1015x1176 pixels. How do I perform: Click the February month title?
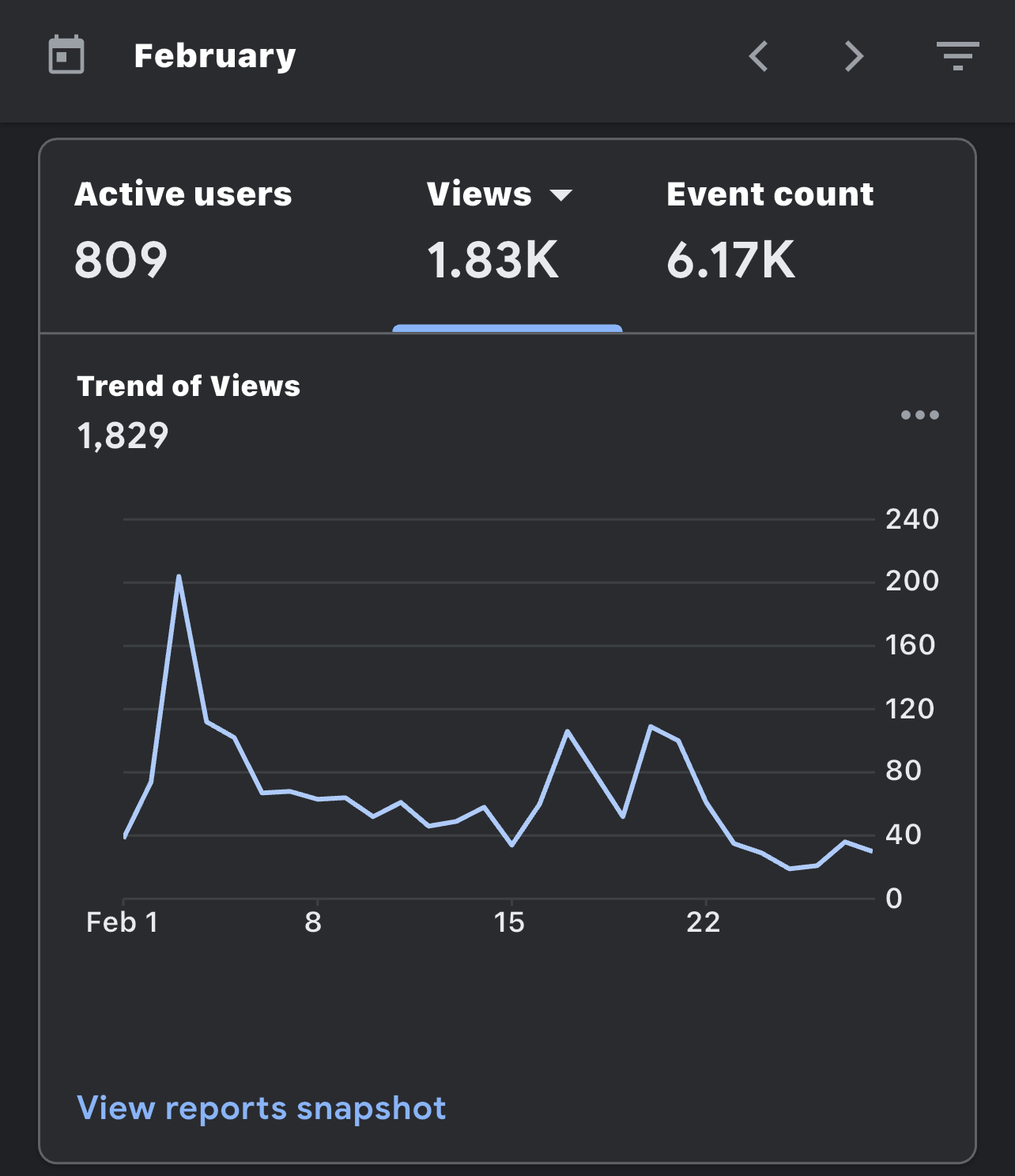[215, 56]
